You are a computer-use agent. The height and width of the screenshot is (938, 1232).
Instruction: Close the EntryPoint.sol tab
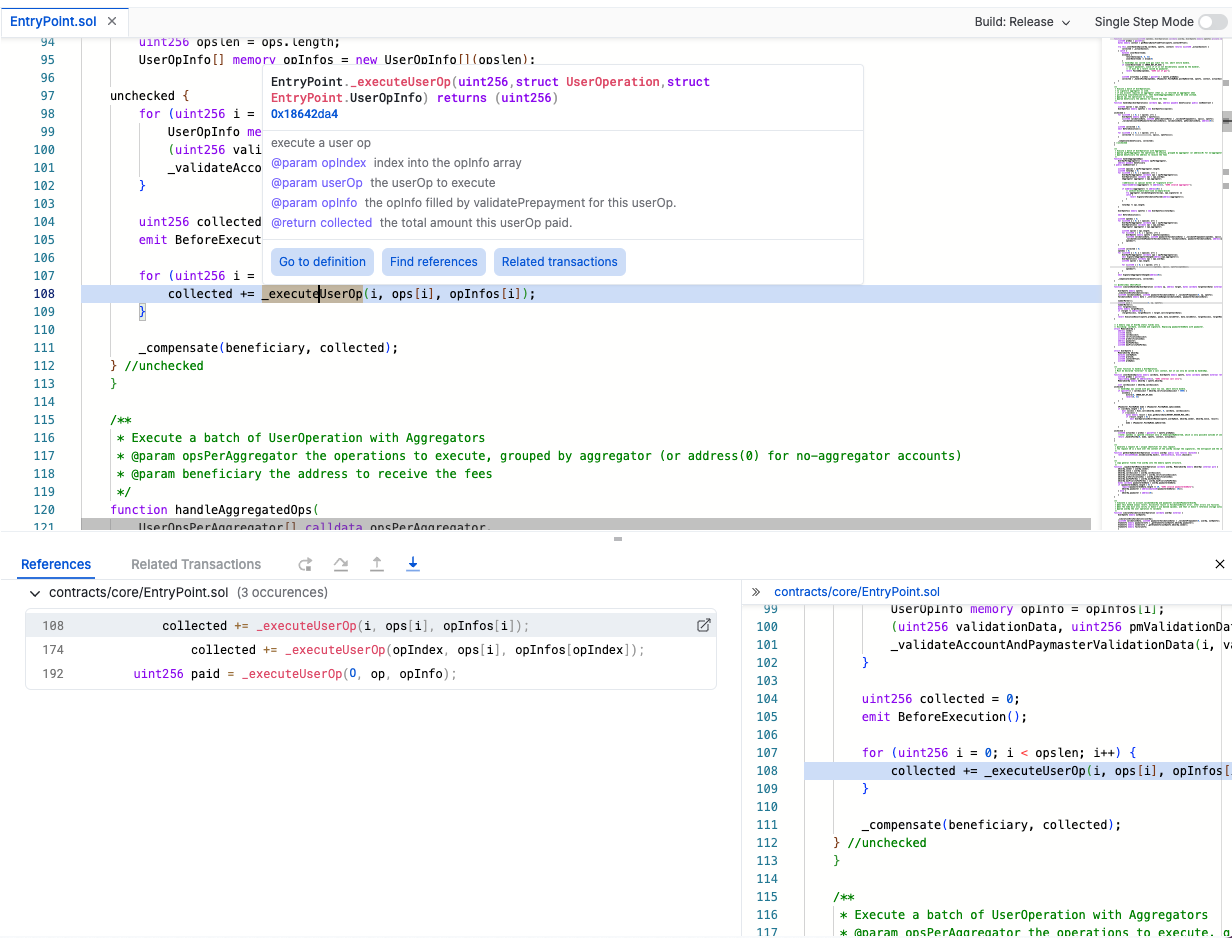[111, 21]
